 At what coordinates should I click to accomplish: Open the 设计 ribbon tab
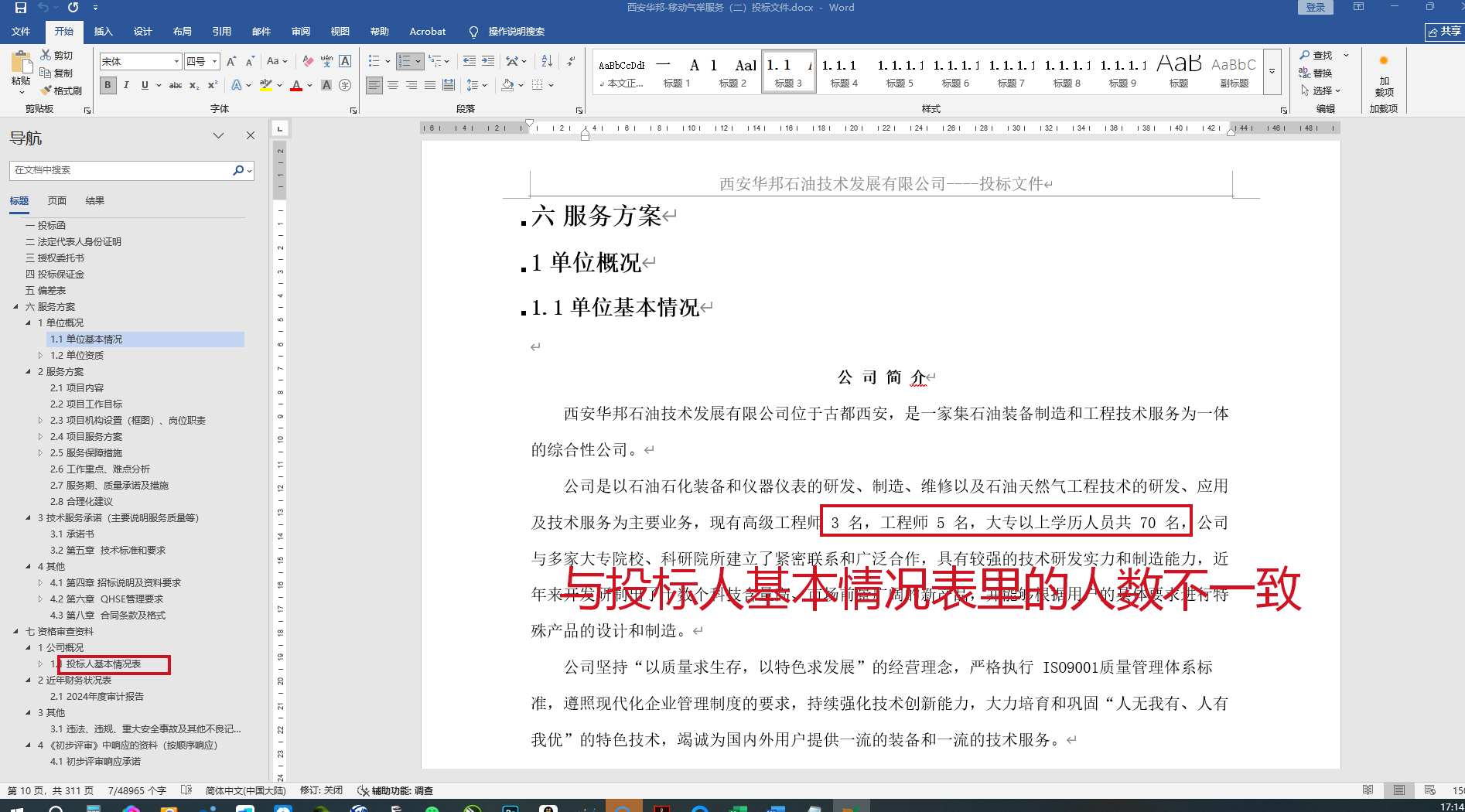pos(142,32)
